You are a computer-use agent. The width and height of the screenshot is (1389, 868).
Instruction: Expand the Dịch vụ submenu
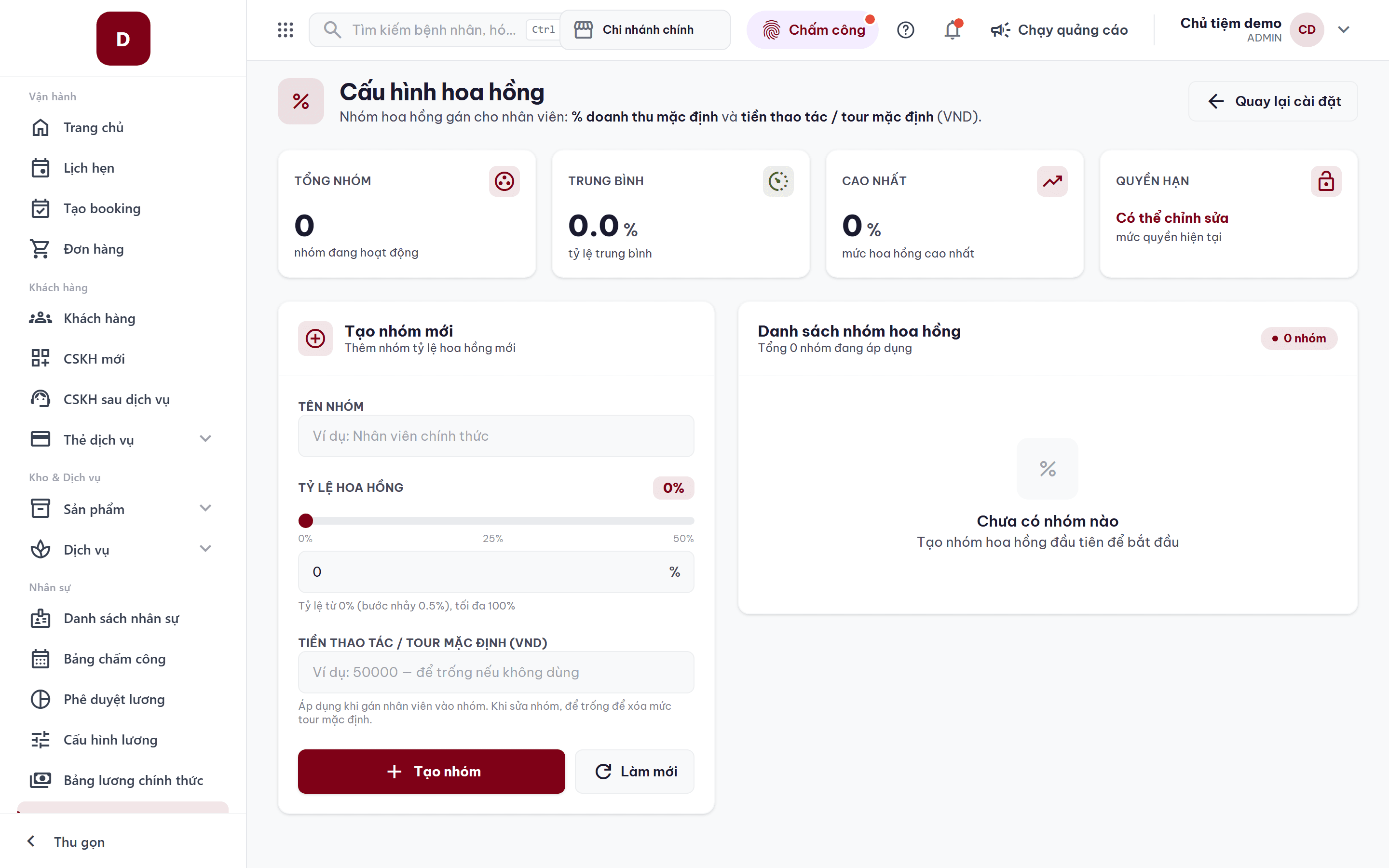pos(205,549)
